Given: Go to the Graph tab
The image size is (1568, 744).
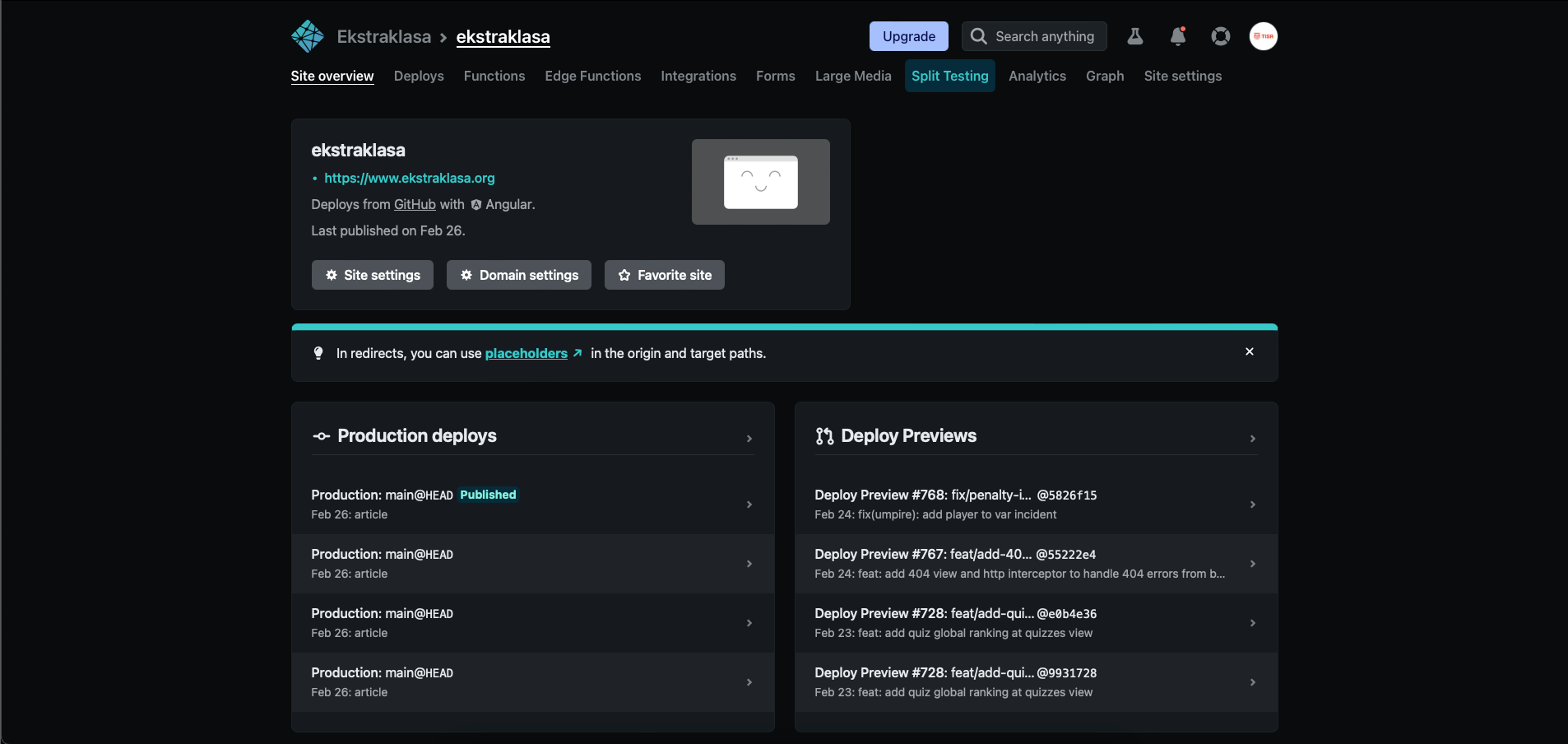Looking at the screenshot, I should click(x=1105, y=76).
